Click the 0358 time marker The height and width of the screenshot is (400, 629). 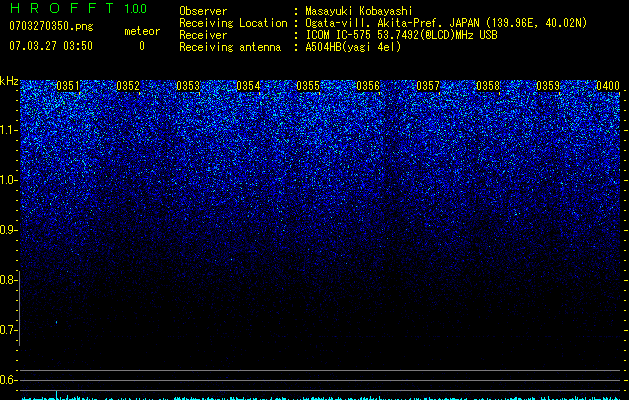488,86
